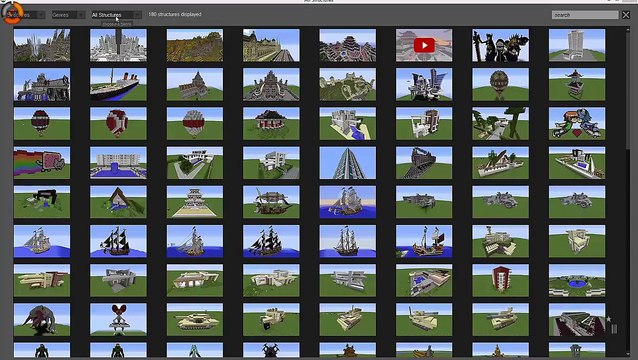Choose the kissing pixel characters with heart

tap(577, 124)
